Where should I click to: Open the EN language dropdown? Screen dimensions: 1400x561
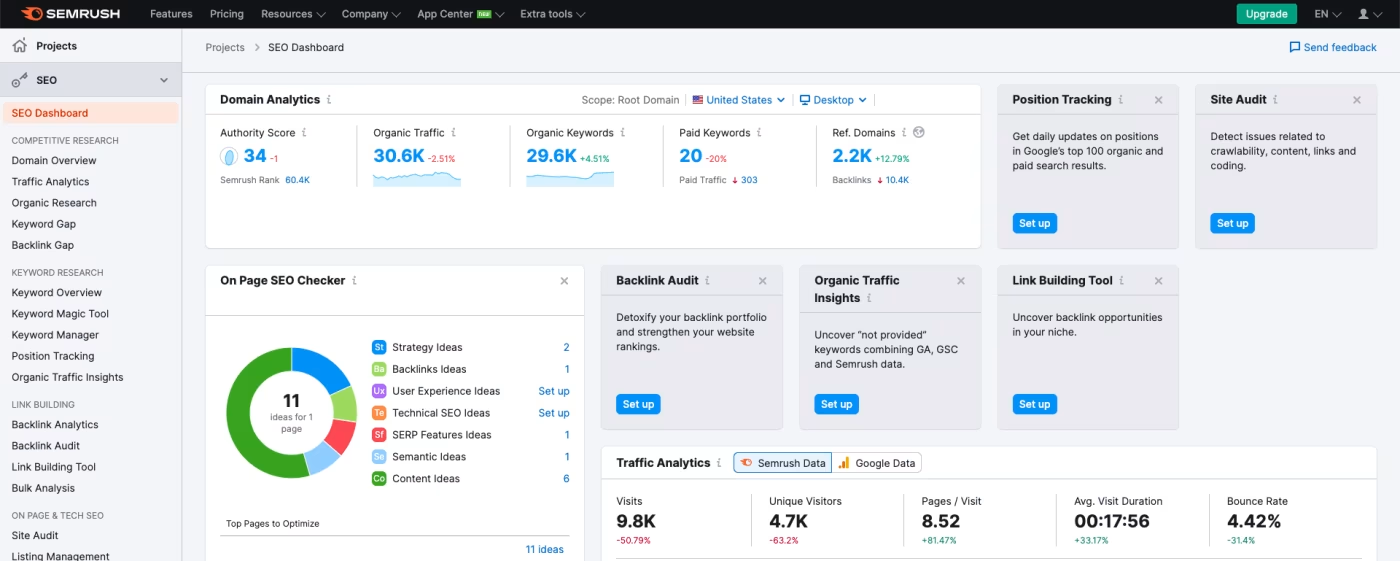pos(1327,14)
